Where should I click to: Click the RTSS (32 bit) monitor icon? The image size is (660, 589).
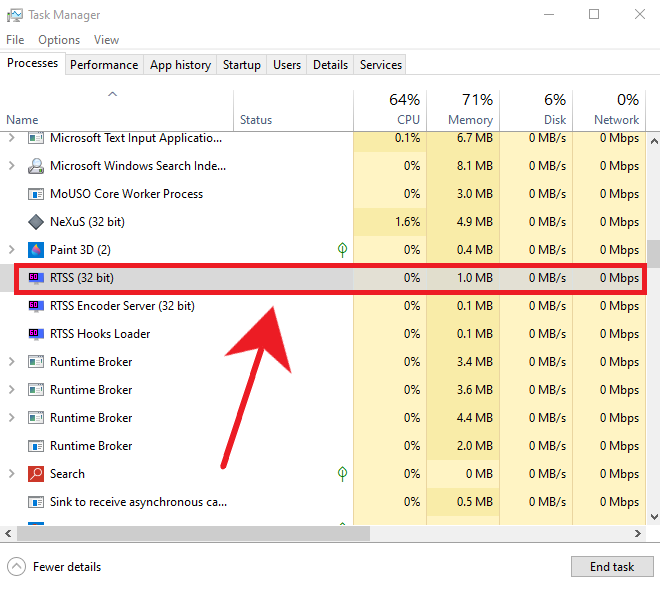coord(36,278)
